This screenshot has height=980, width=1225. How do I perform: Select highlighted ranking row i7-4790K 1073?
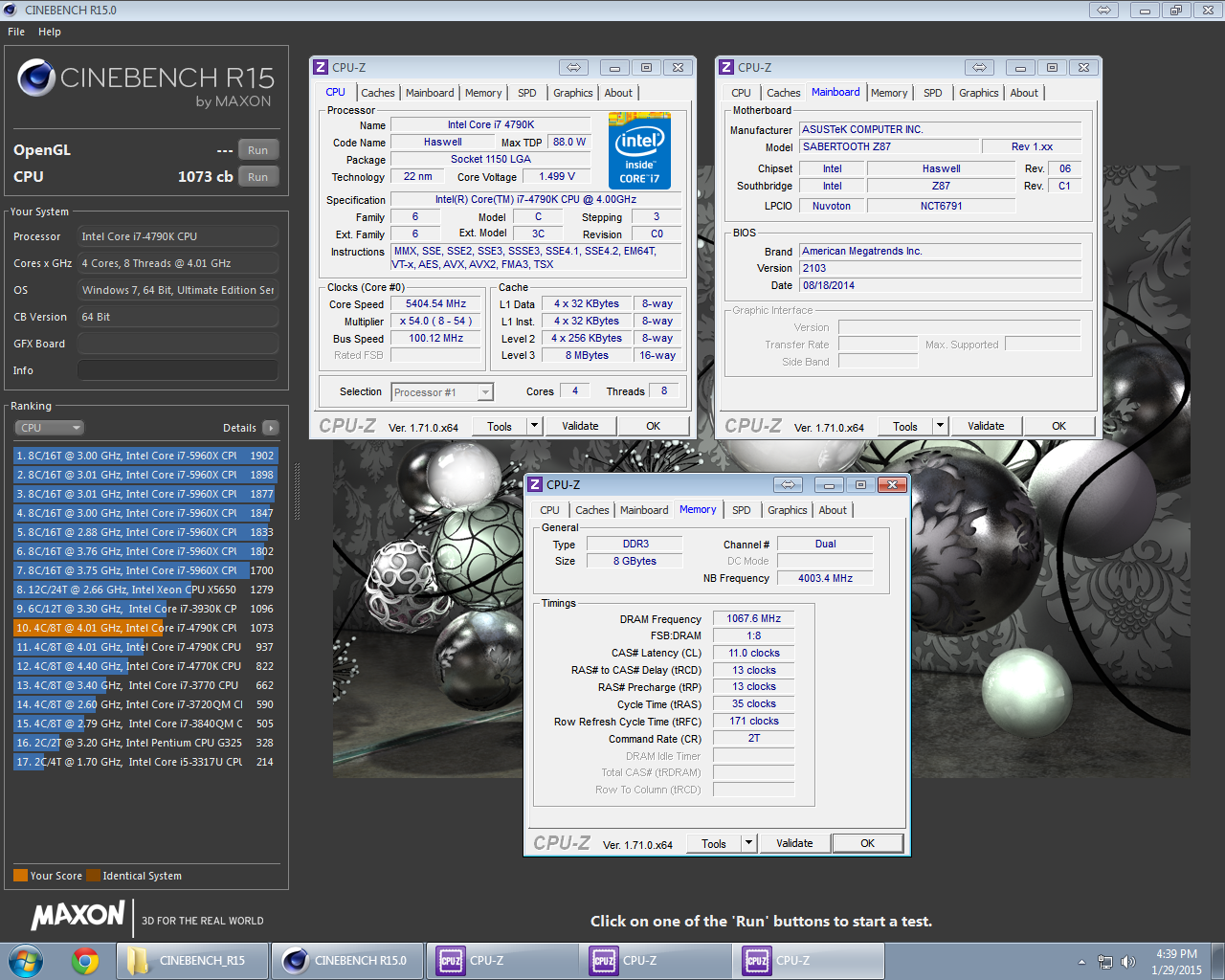[x=145, y=628]
